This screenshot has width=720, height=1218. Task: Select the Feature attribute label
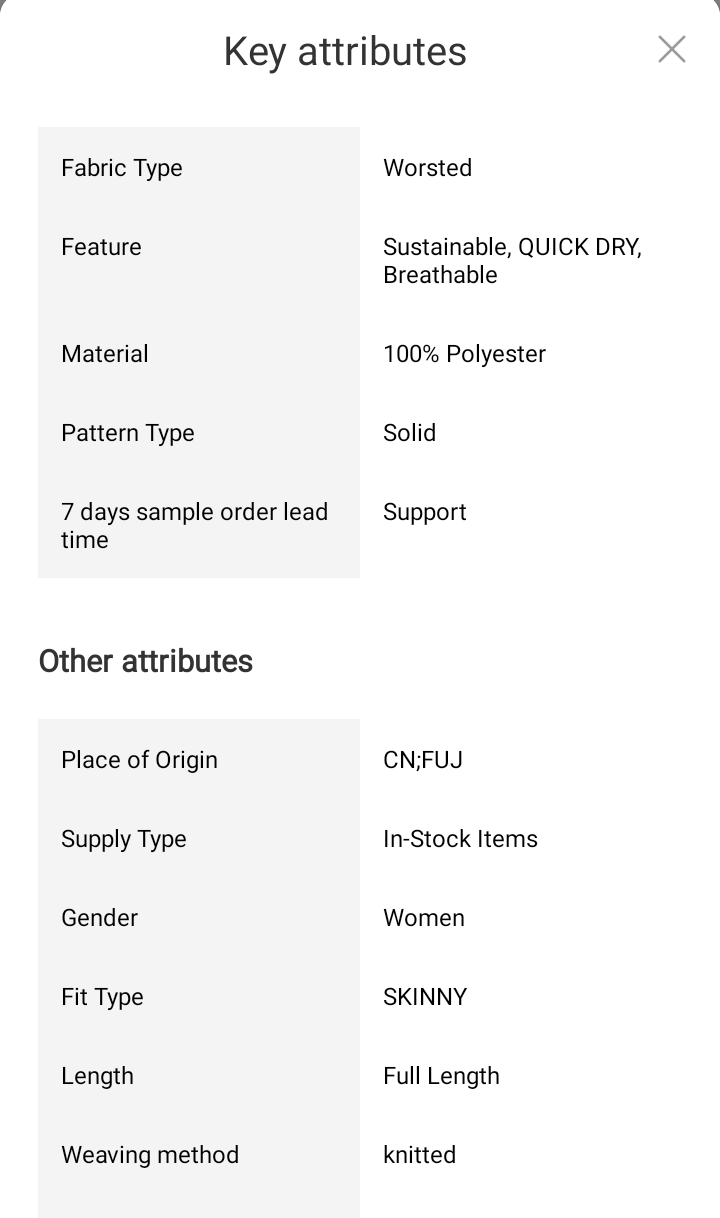(101, 247)
